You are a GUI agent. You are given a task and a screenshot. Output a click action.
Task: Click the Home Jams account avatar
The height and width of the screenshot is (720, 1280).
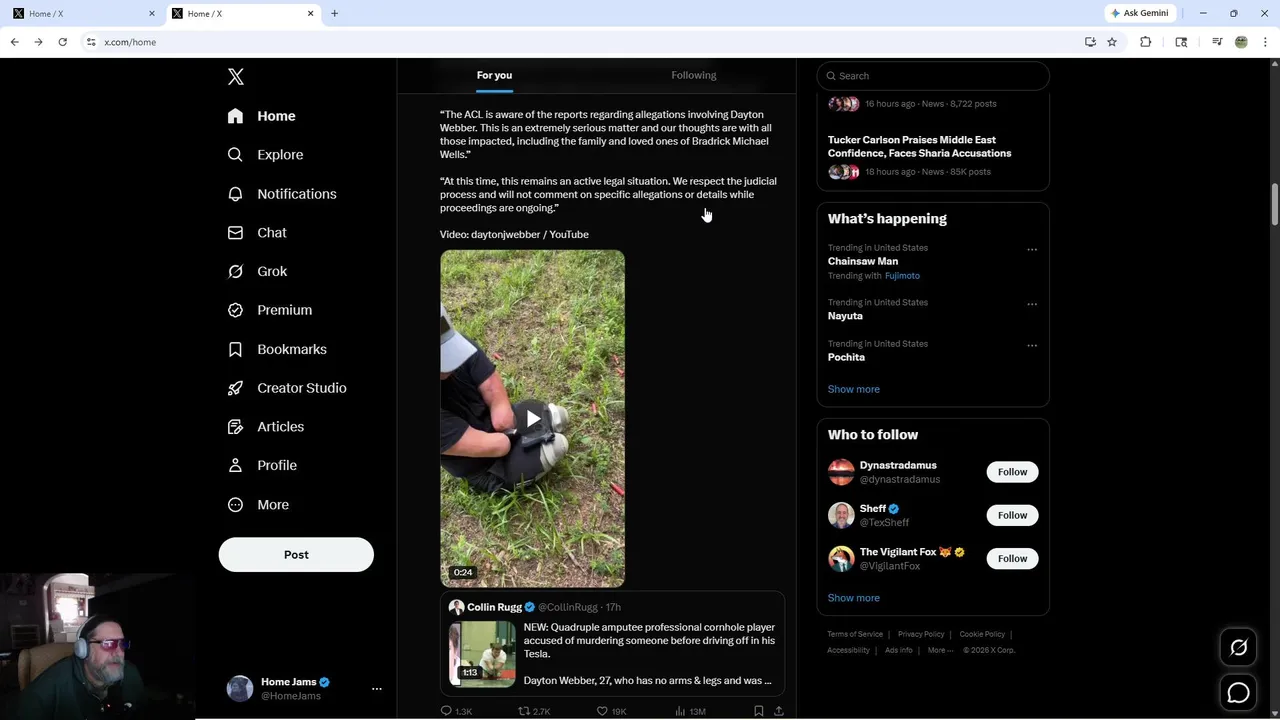pos(240,689)
